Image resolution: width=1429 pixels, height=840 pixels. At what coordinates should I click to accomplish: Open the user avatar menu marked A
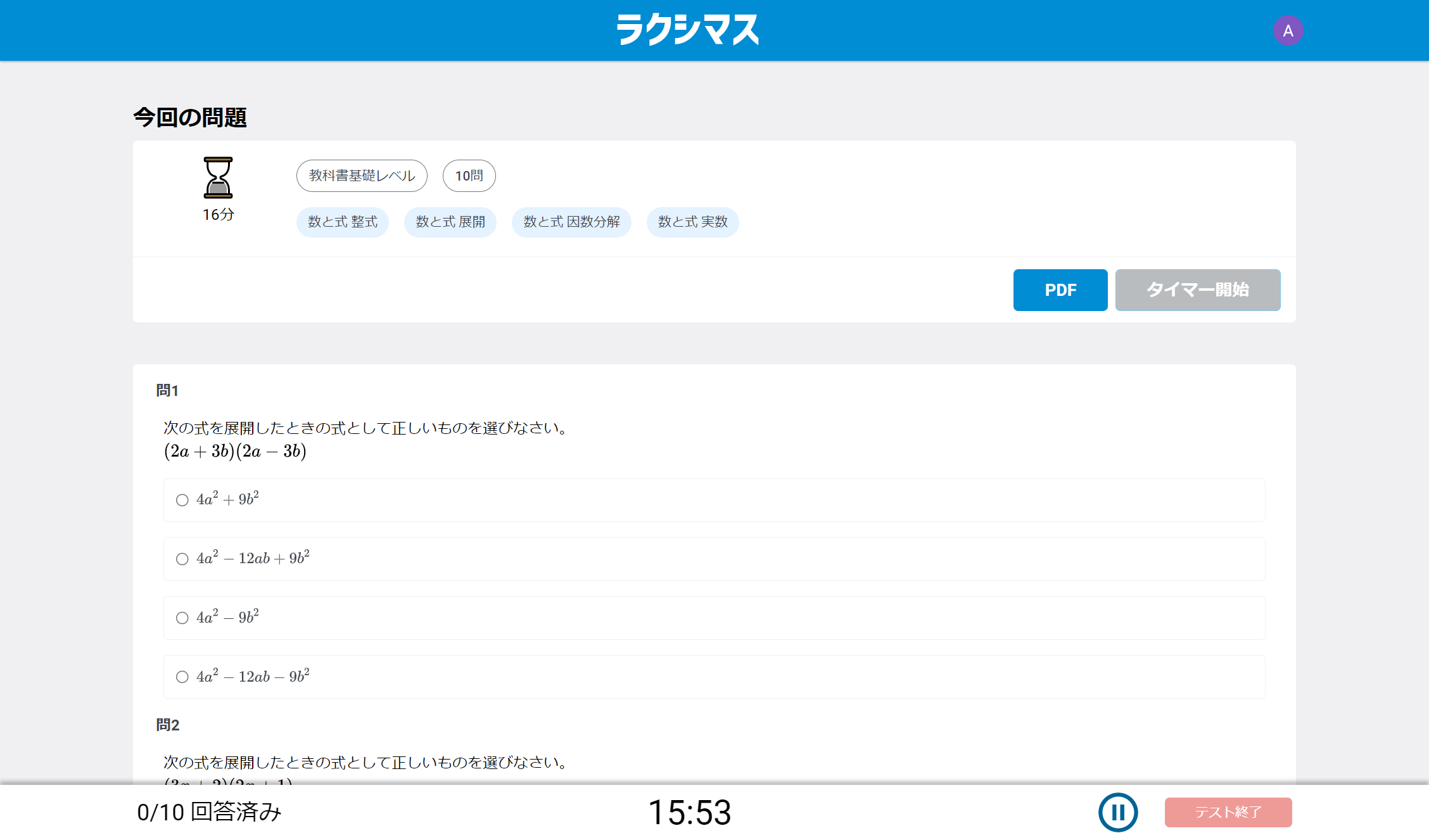click(1288, 30)
